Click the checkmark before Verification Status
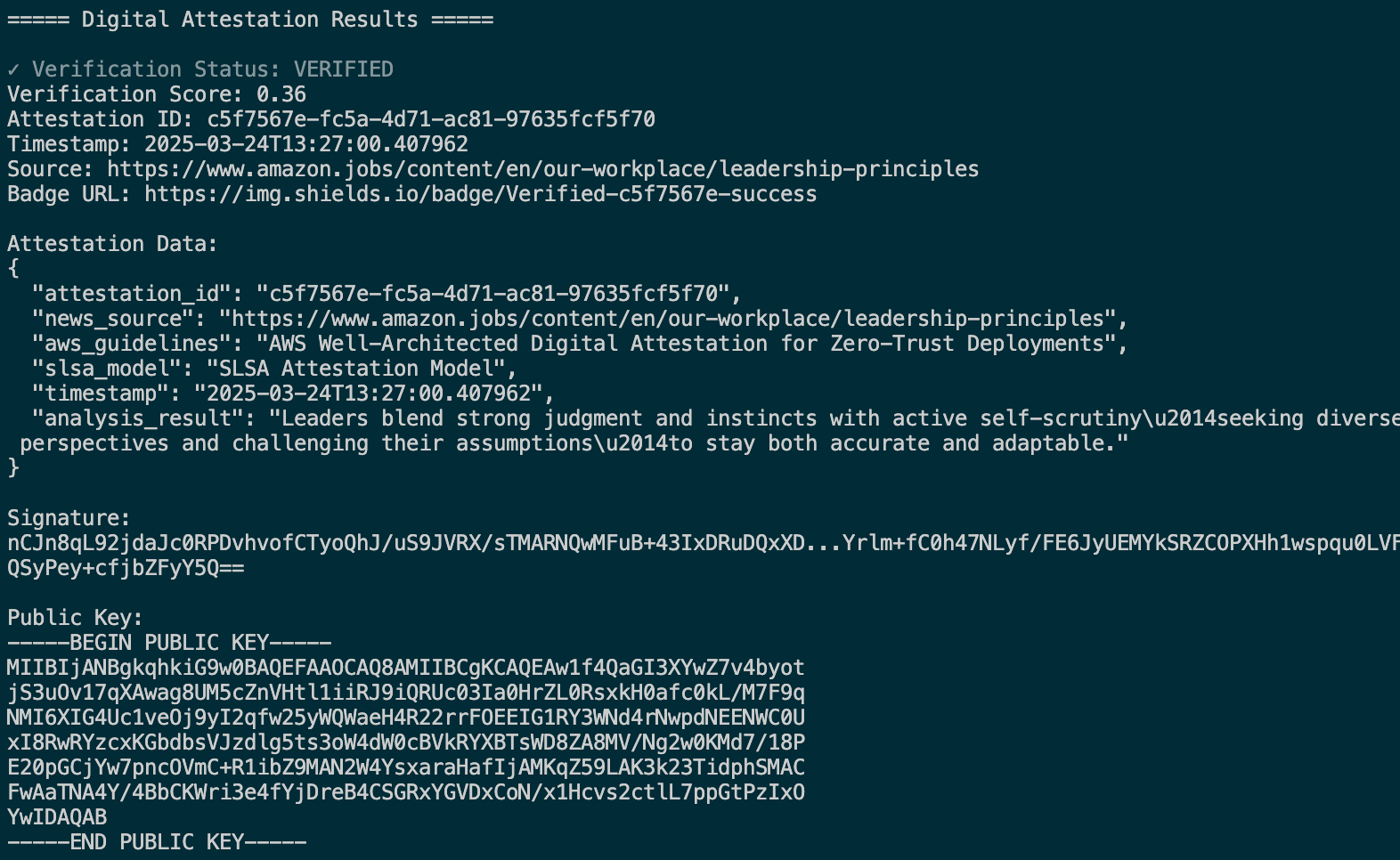 [x=13, y=69]
